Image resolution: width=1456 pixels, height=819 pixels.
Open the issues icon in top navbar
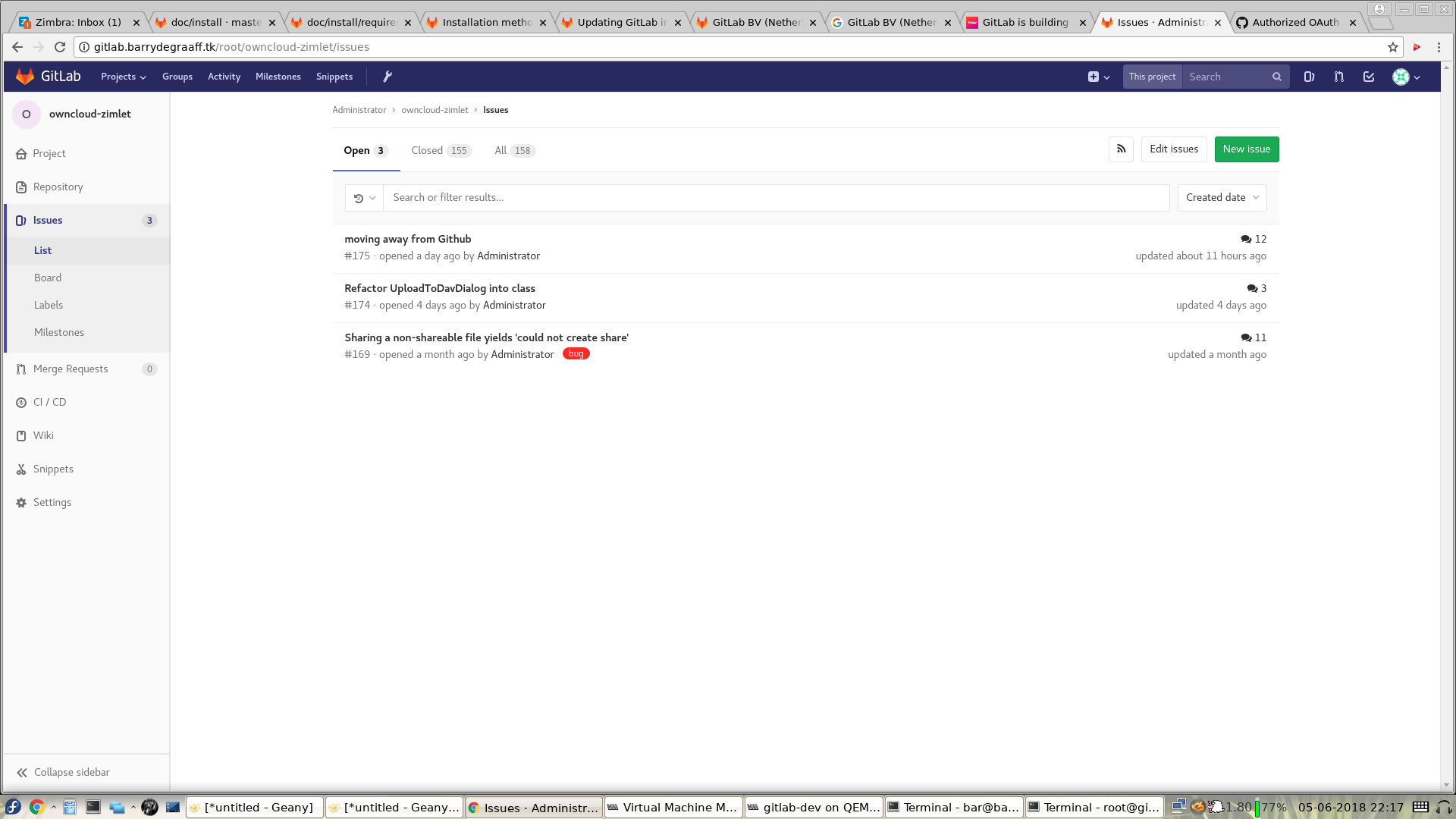1309,77
